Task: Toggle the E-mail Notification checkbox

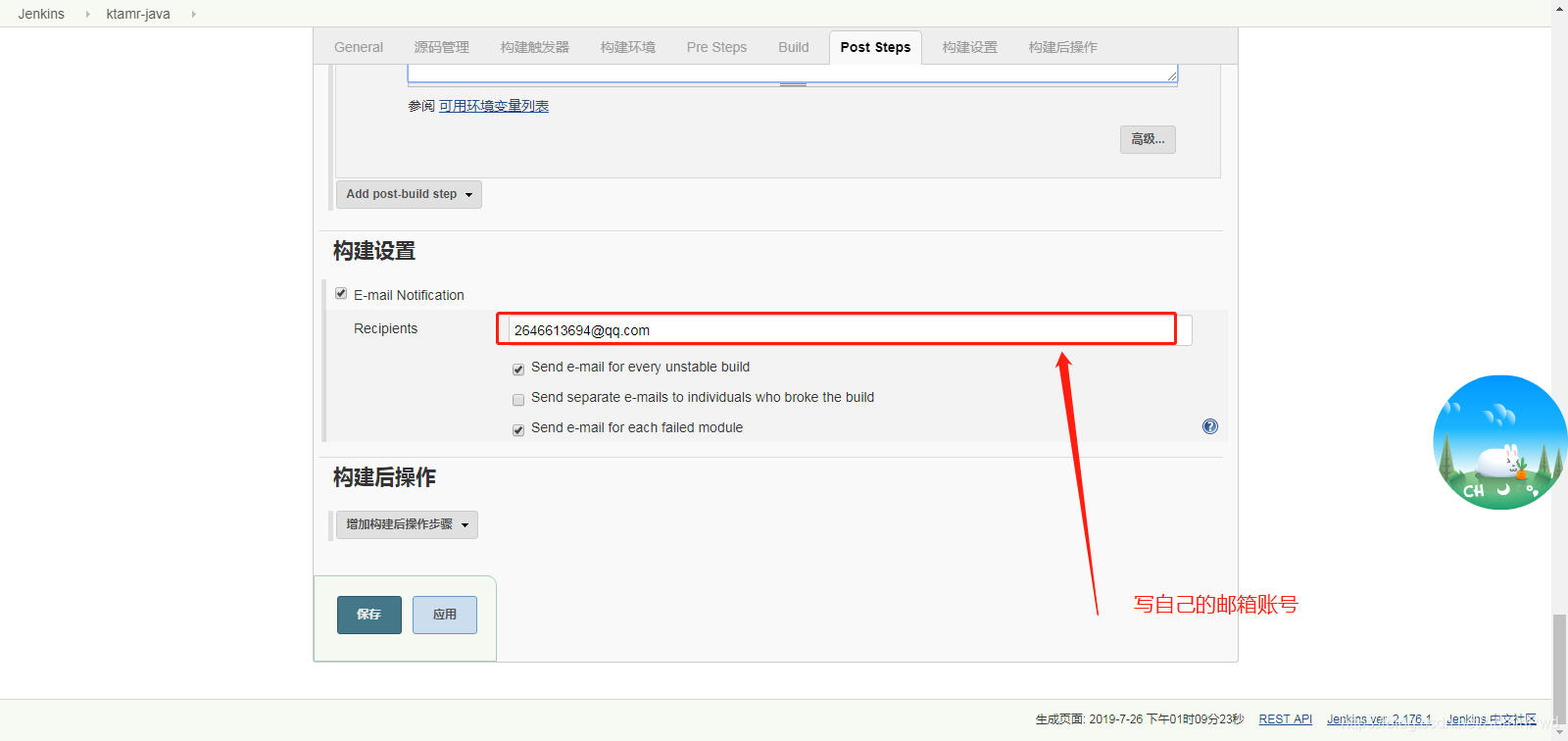Action: pos(341,293)
